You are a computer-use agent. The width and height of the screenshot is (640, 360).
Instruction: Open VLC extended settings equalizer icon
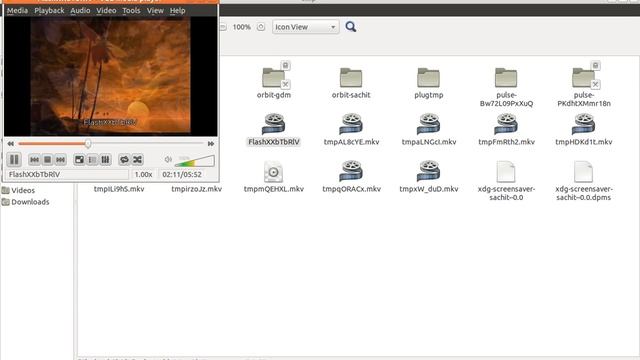[105, 160]
